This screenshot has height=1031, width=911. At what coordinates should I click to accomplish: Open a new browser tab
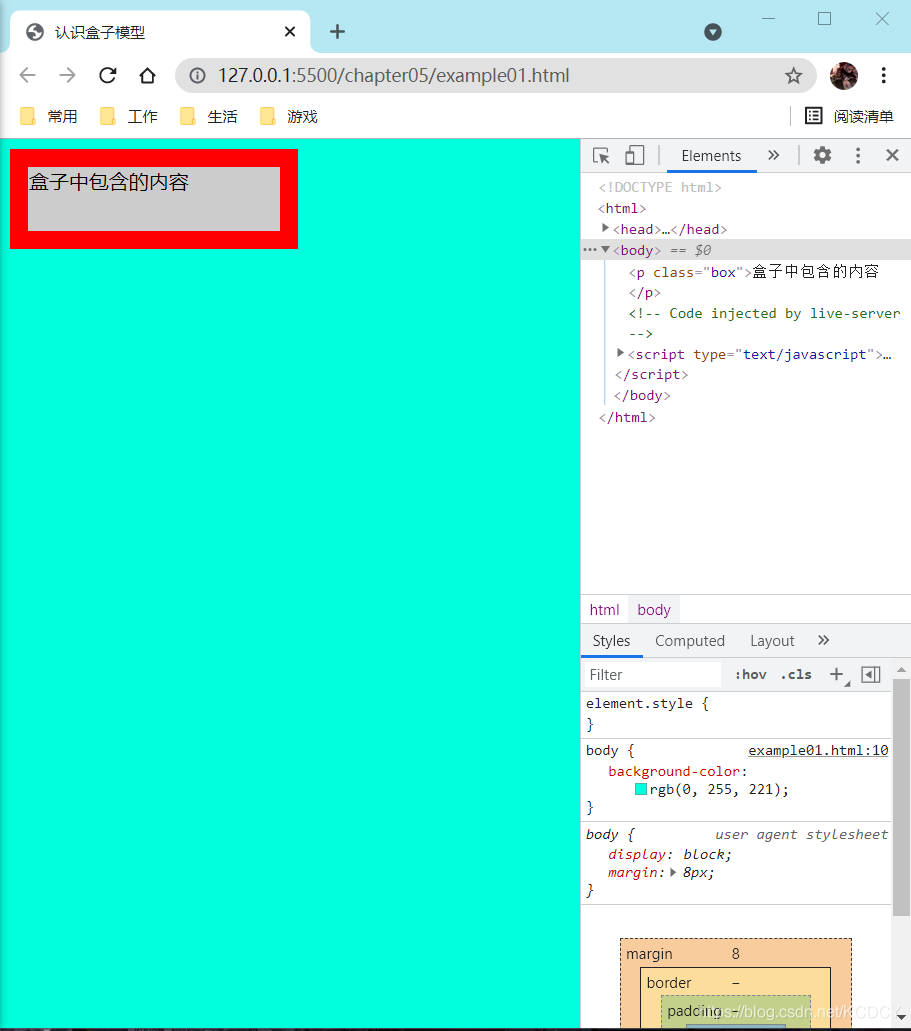[337, 32]
